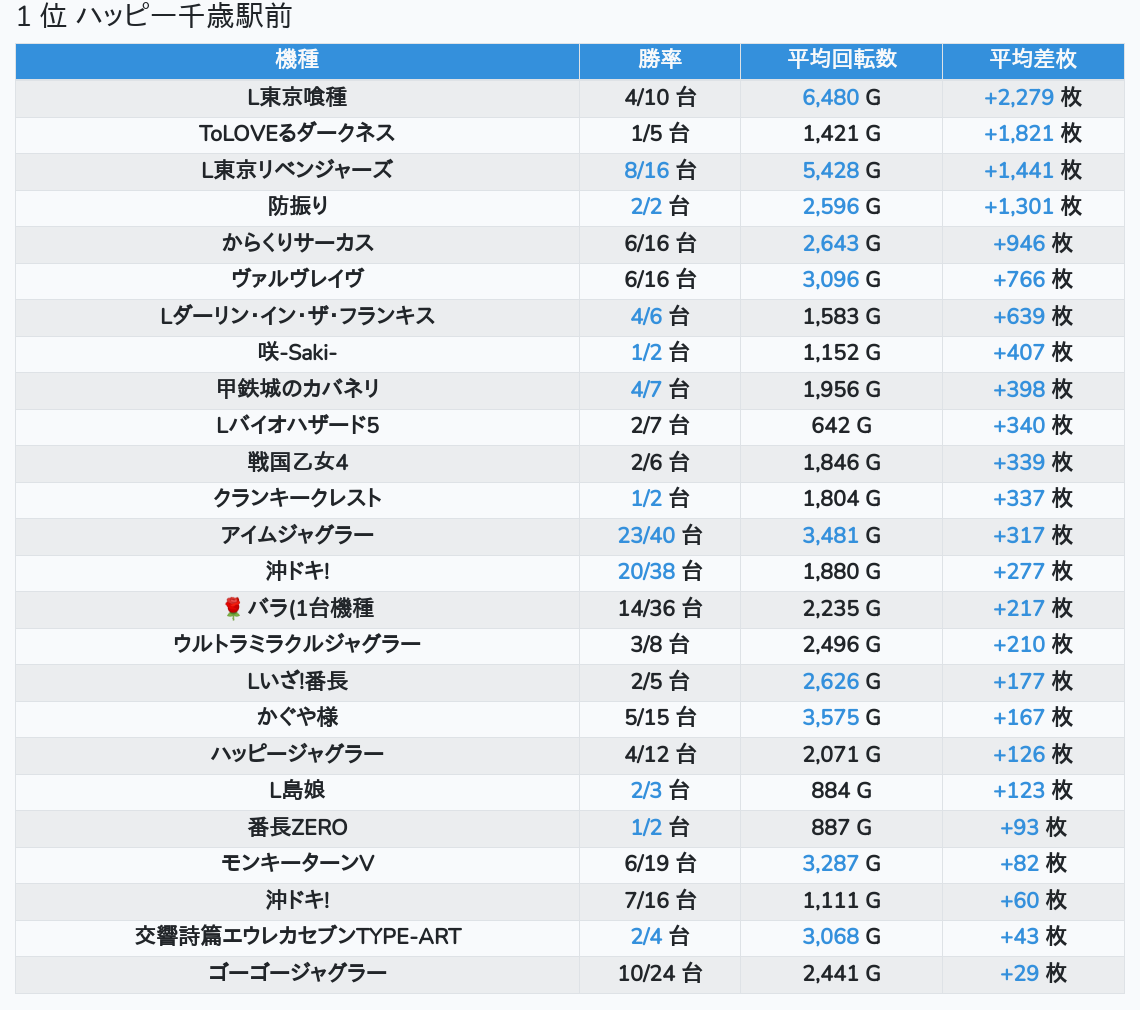This screenshot has width=1140, height=1010.
Task: Select the win rate '20/38 台'
Action: (x=659, y=572)
